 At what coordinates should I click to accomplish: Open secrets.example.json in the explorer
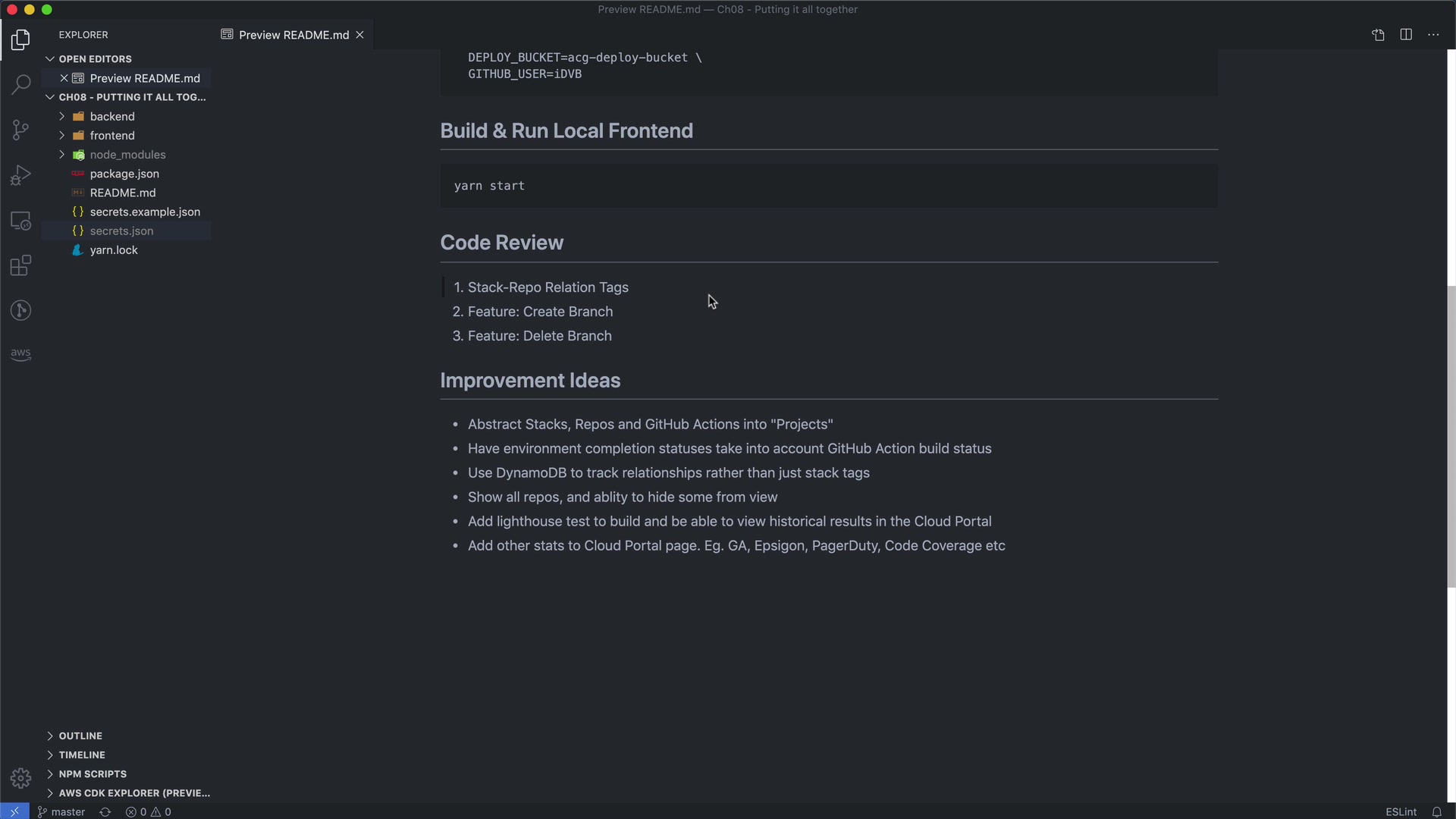pyautogui.click(x=145, y=212)
